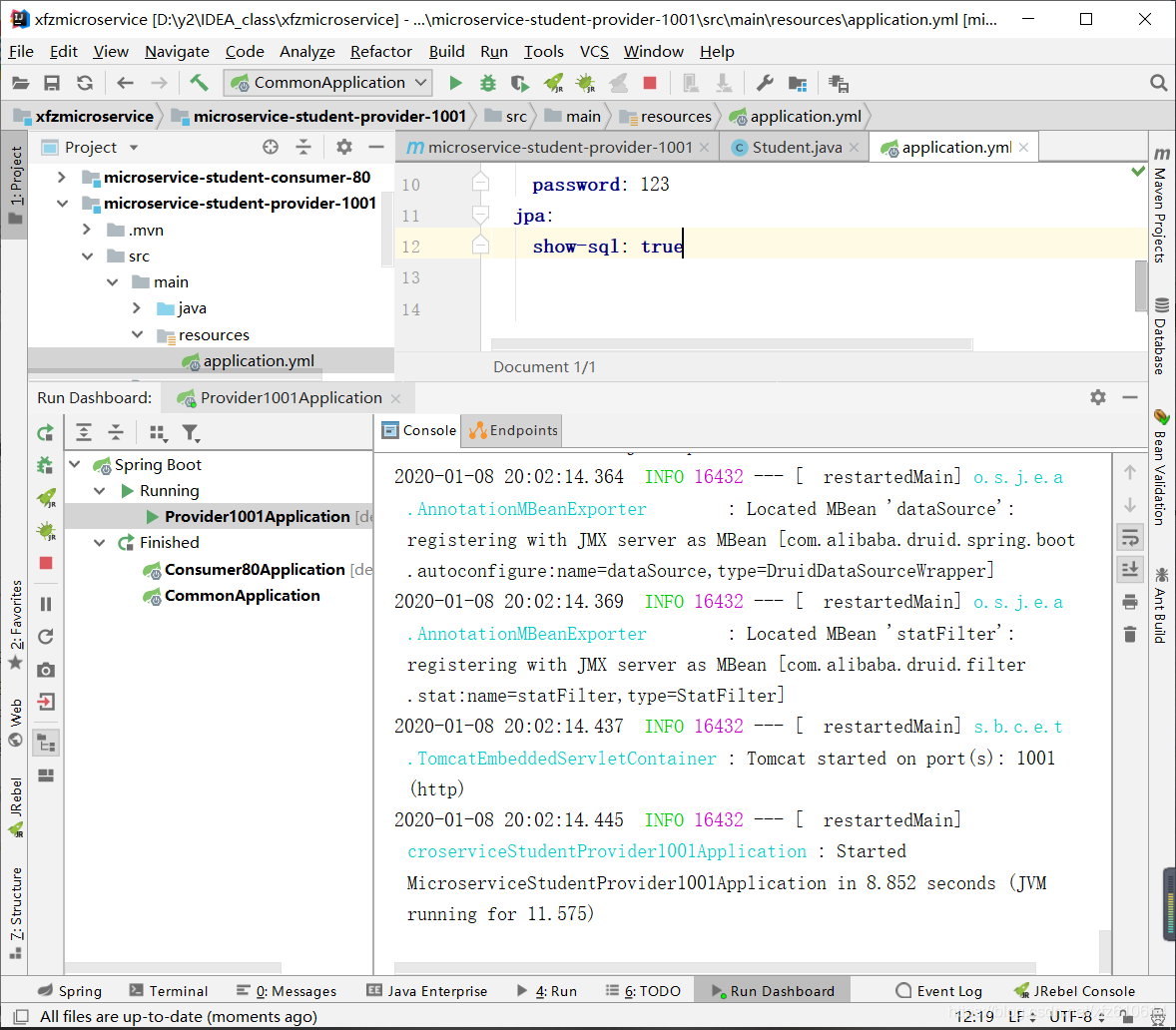The width and height of the screenshot is (1176, 1030).
Task: Collapse the Finished group
Action: pos(99,542)
